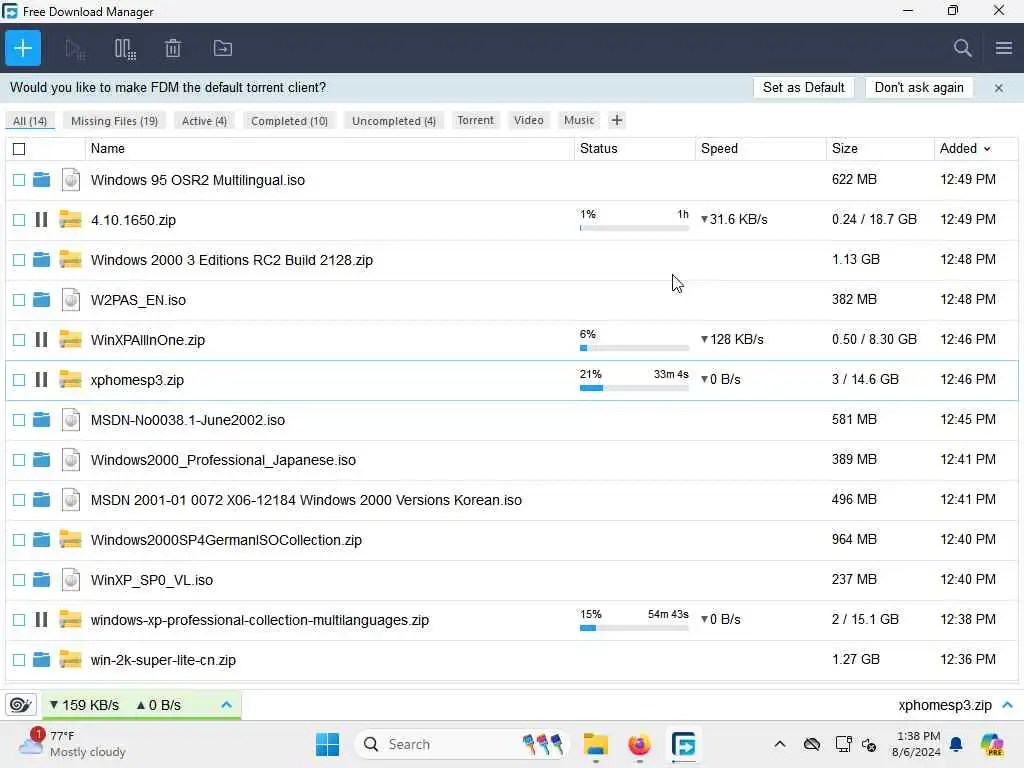Toggle snail speed limit mode icon
Image resolution: width=1024 pixels, height=768 pixels.
pyautogui.click(x=21, y=705)
